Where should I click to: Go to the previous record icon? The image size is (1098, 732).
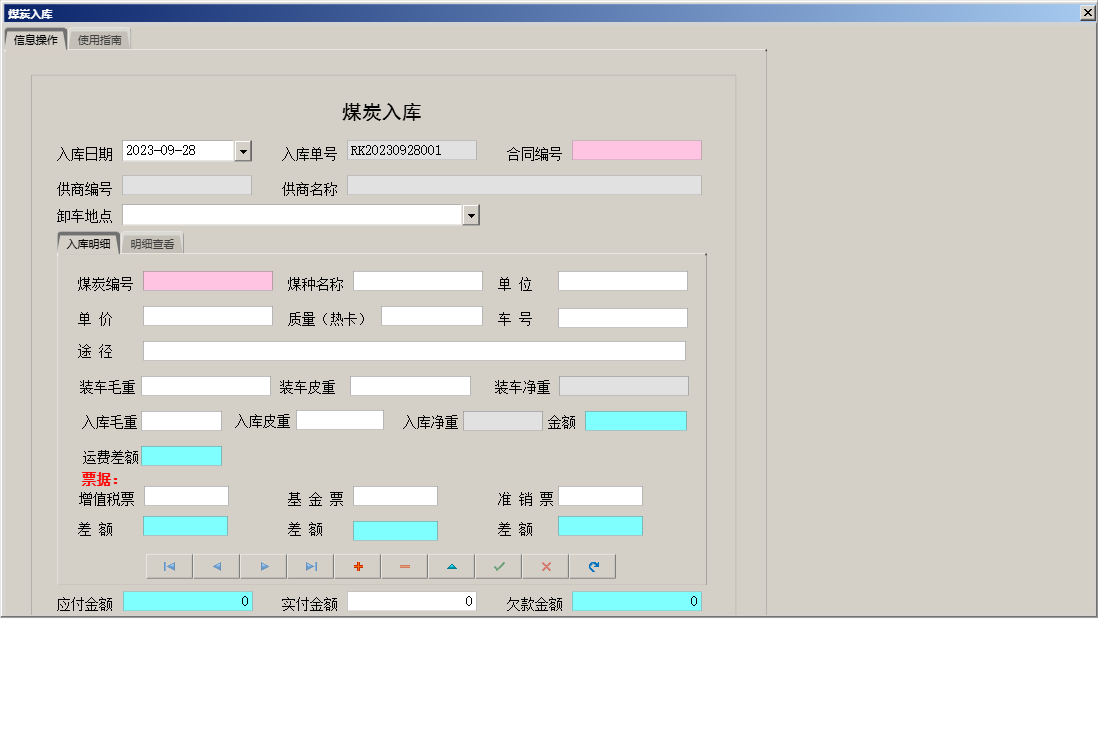click(x=216, y=566)
